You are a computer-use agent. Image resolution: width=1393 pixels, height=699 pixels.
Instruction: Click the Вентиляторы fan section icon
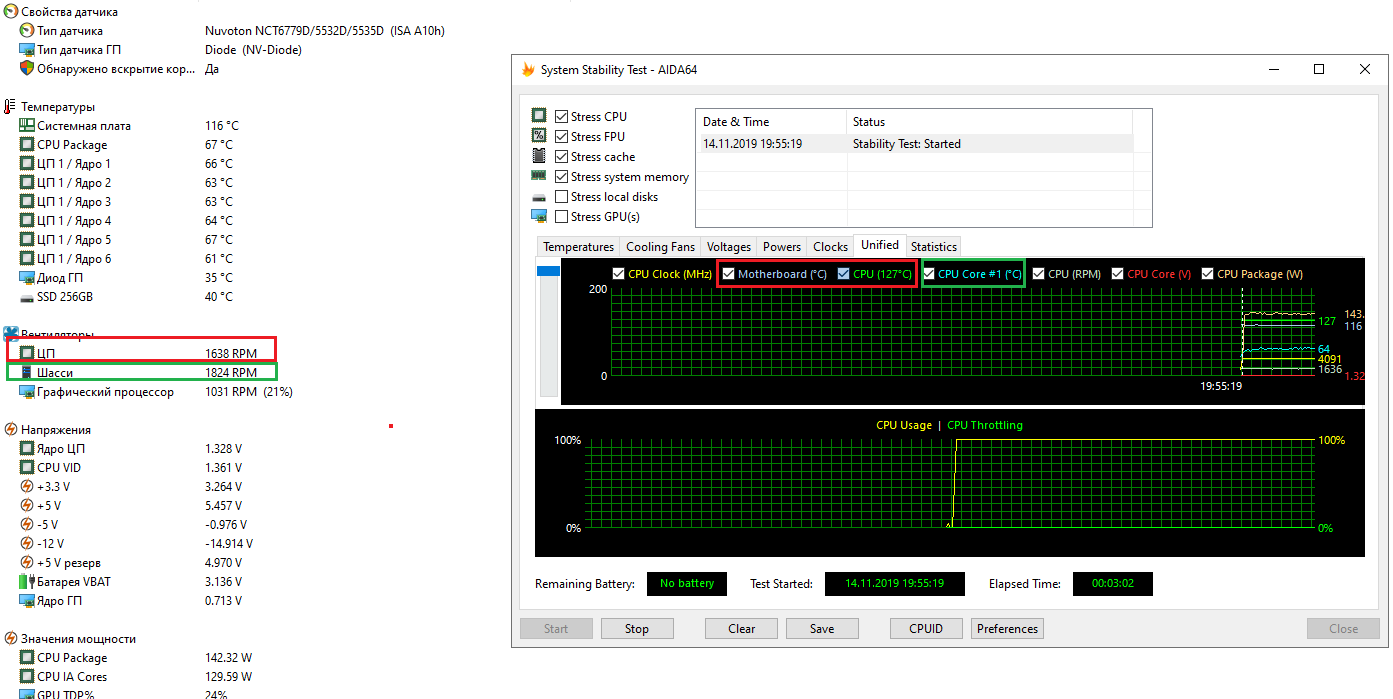point(11,334)
